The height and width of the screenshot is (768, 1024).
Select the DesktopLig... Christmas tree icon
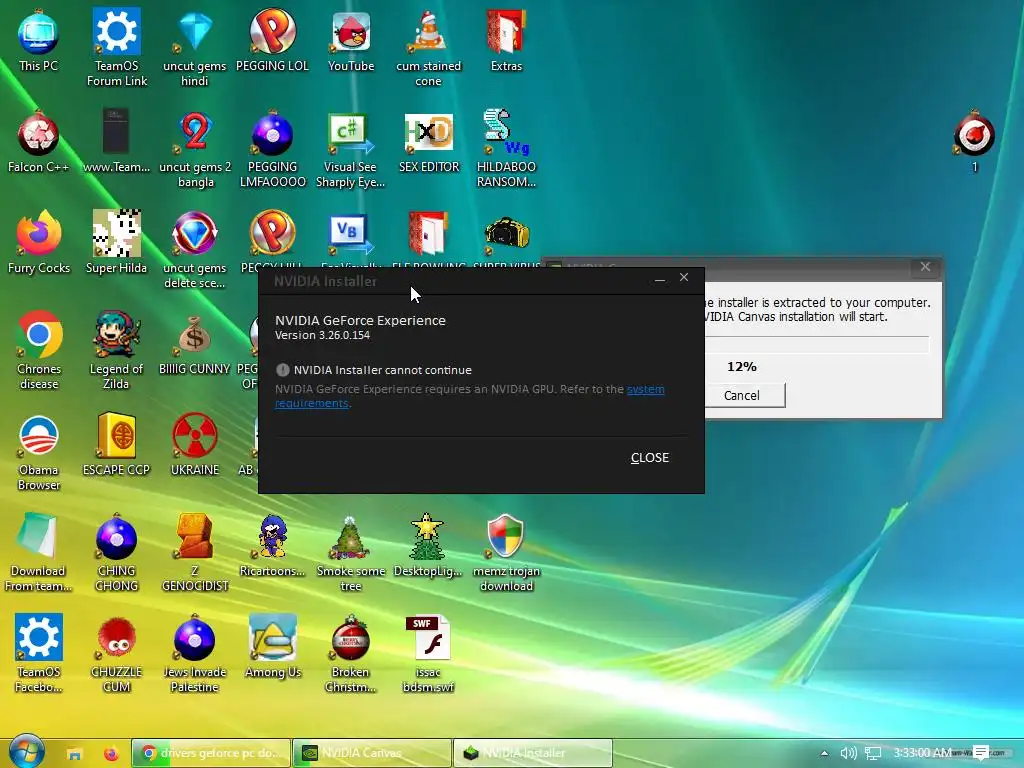click(x=428, y=546)
